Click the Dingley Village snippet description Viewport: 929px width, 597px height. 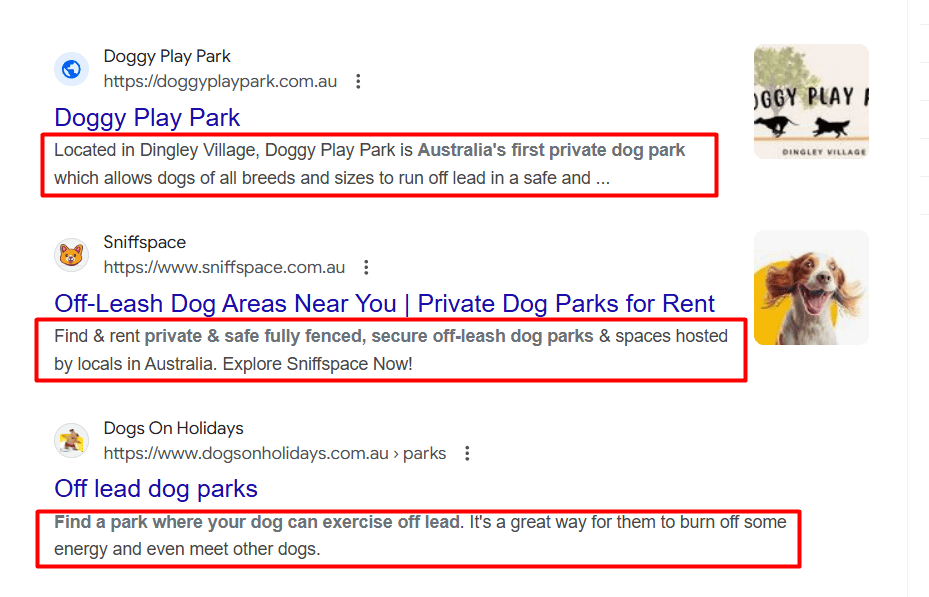point(370,164)
